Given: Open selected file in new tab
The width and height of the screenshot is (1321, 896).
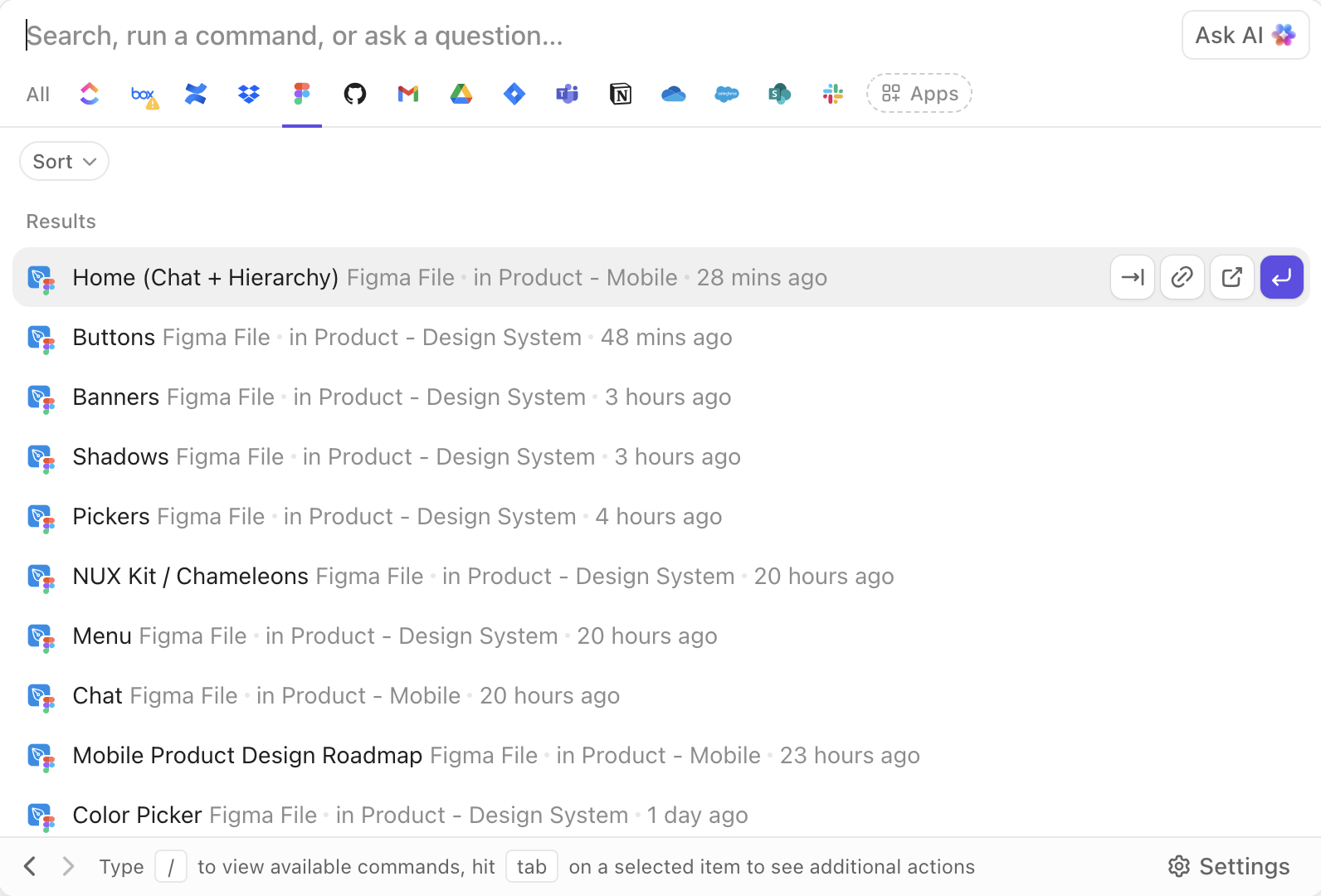Looking at the screenshot, I should pyautogui.click(x=1232, y=277).
